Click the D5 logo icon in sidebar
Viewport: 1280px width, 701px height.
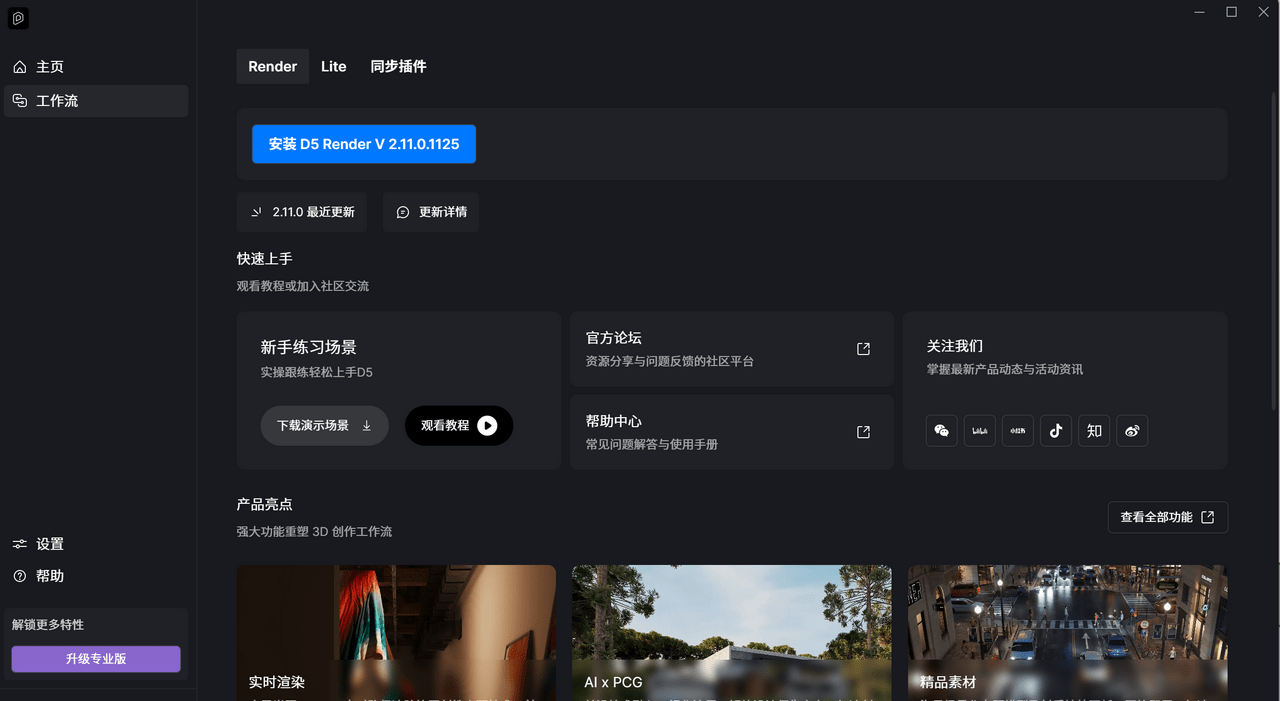click(18, 18)
